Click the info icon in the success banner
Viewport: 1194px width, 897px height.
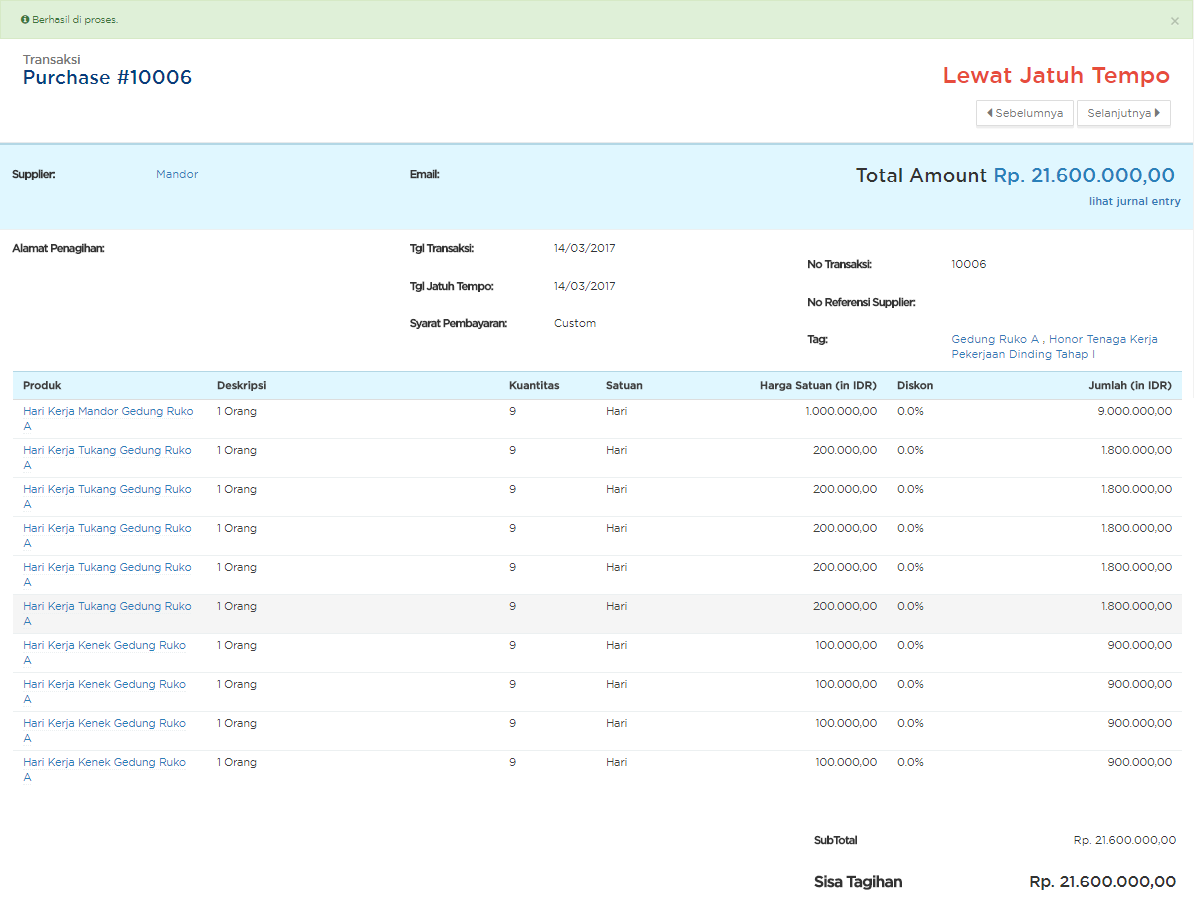pos(25,20)
